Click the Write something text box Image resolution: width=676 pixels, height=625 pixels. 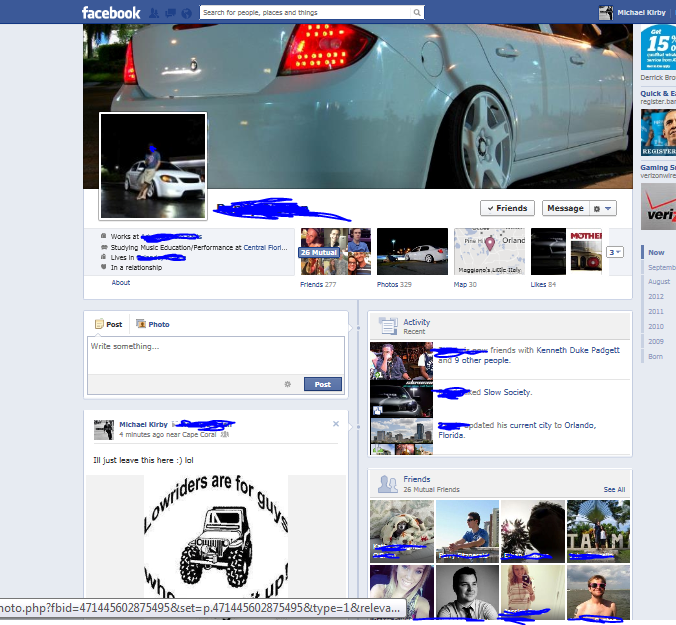pyautogui.click(x=216, y=355)
